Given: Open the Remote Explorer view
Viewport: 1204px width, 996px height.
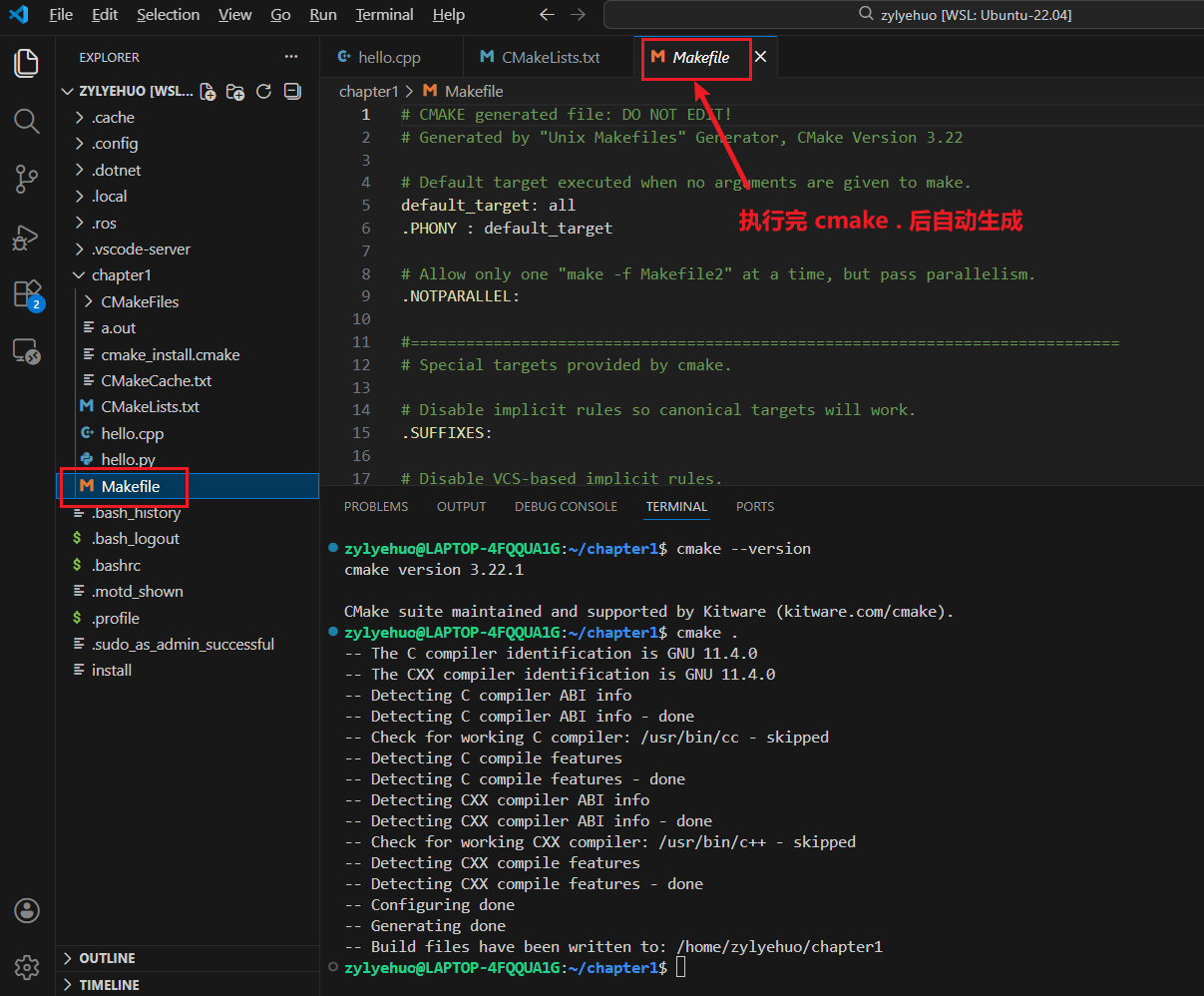Looking at the screenshot, I should point(27,351).
